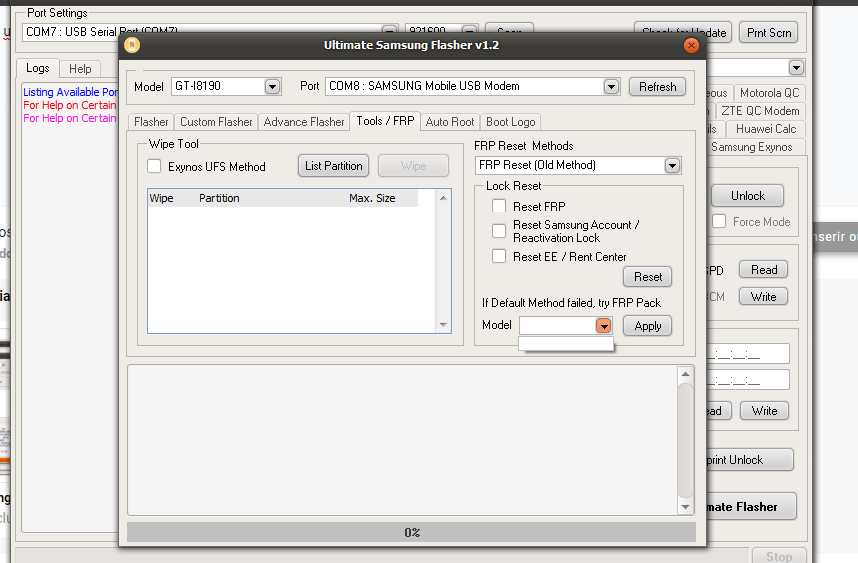
Task: Click the lower Write button in the main window
Action: (764, 411)
